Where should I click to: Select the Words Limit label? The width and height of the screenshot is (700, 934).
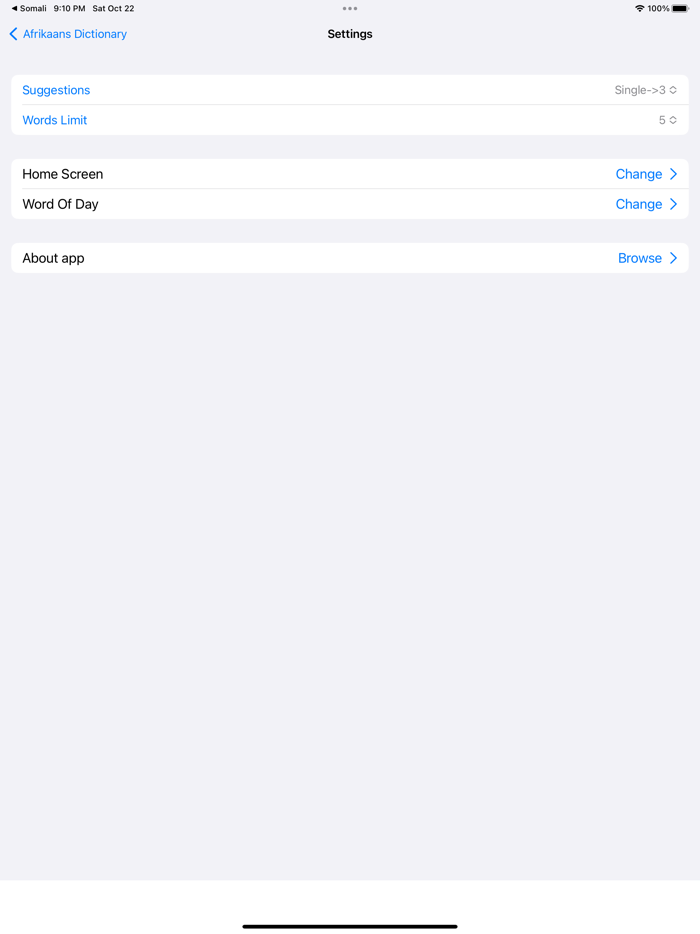point(55,120)
